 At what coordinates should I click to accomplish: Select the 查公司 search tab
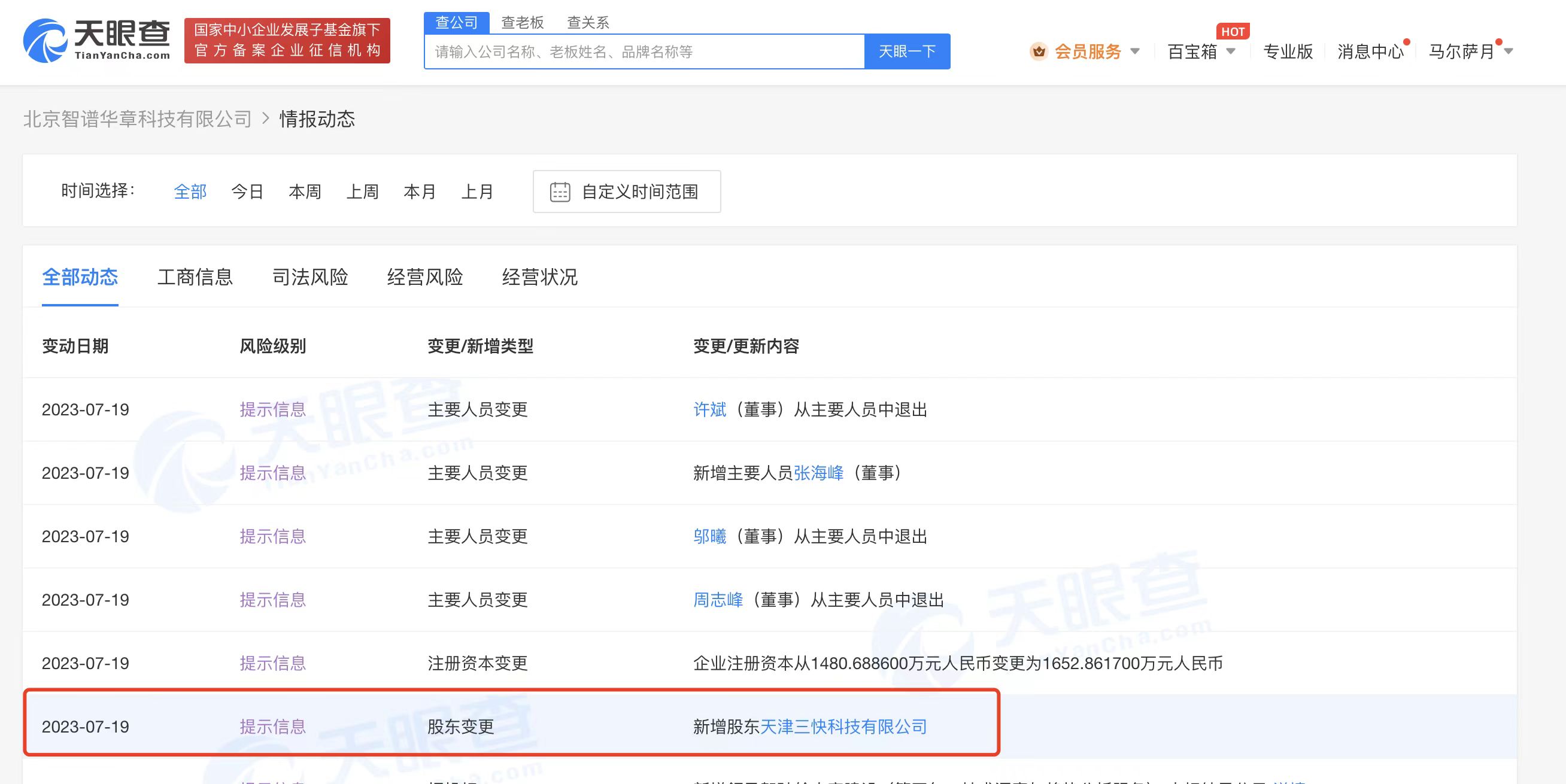coord(457,23)
